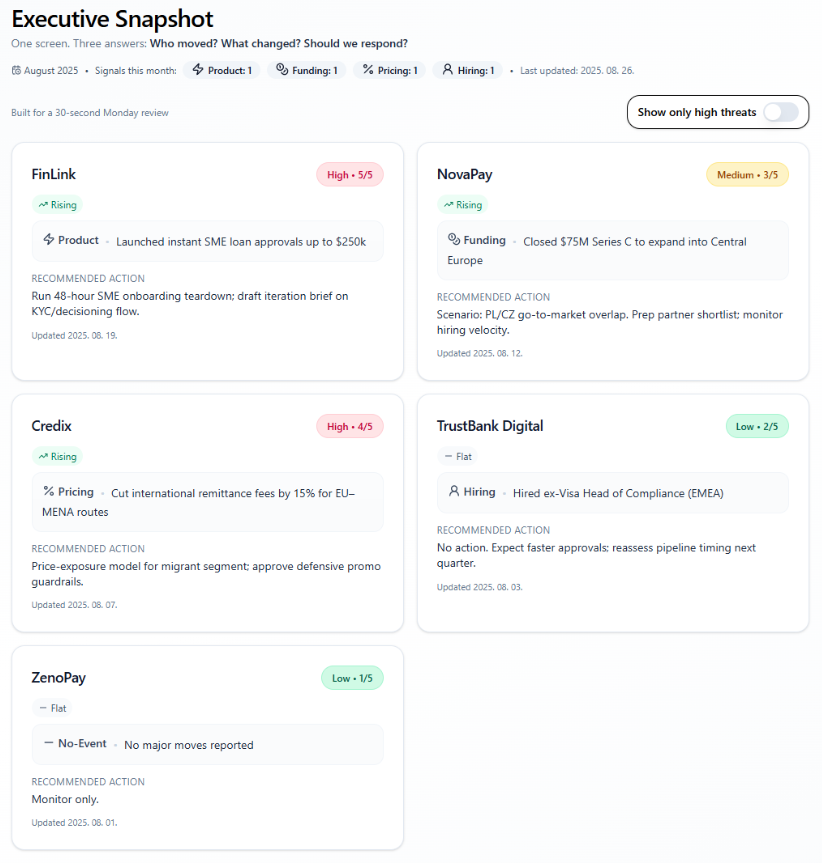Click the Product lightning icon on FinLink card
The height and width of the screenshot is (864, 822).
point(48,240)
